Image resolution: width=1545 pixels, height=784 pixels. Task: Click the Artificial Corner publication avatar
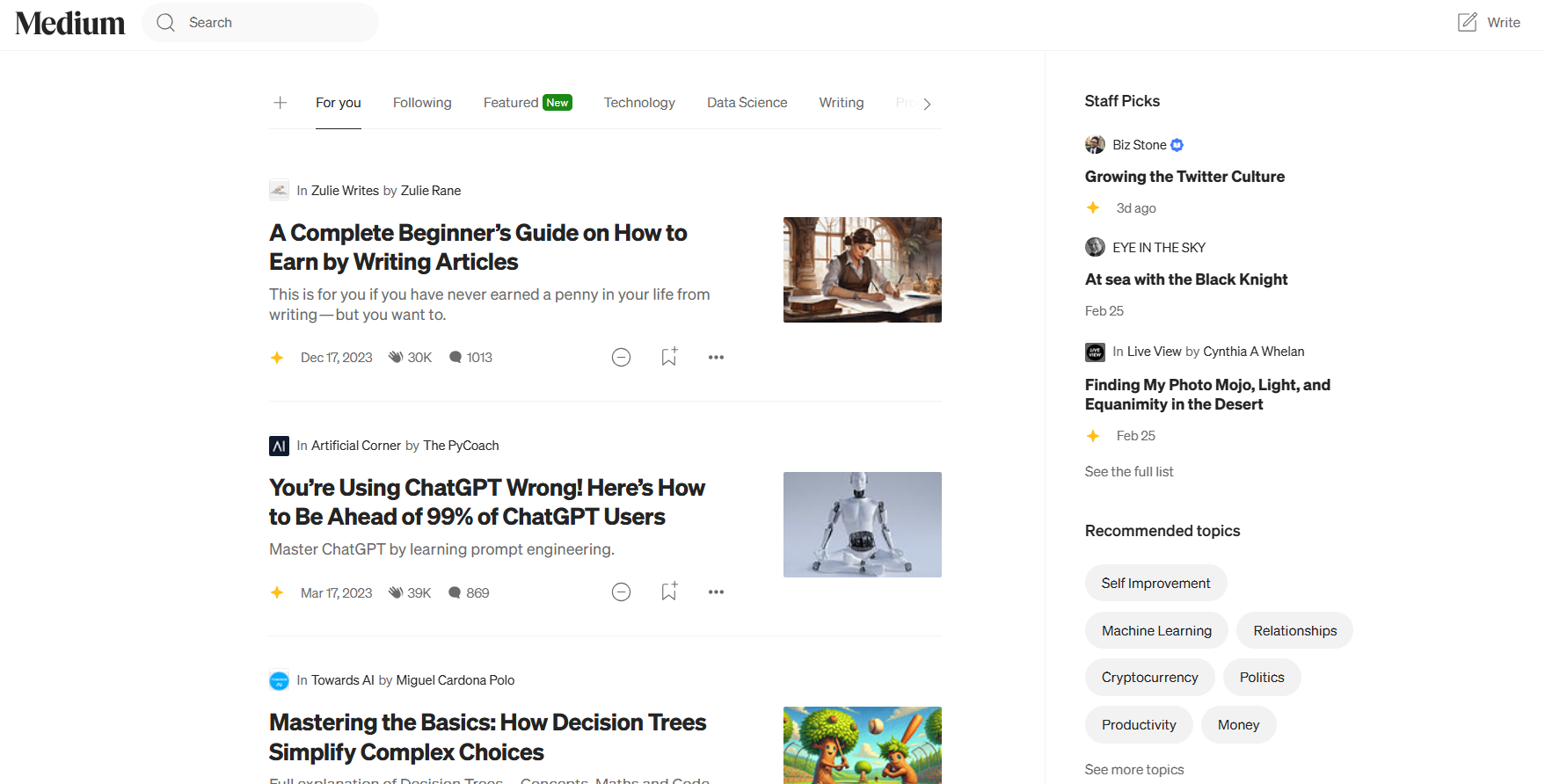click(279, 446)
